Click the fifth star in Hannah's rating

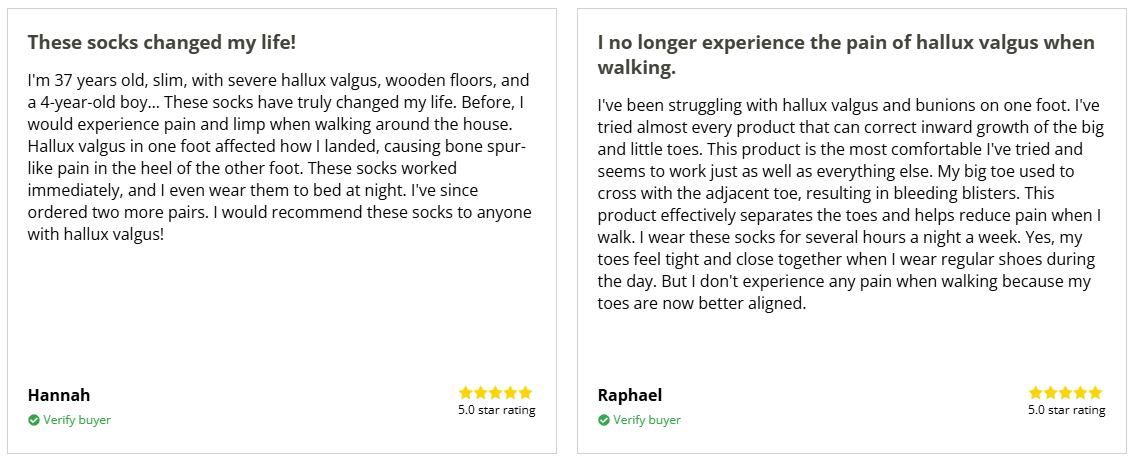tap(526, 393)
